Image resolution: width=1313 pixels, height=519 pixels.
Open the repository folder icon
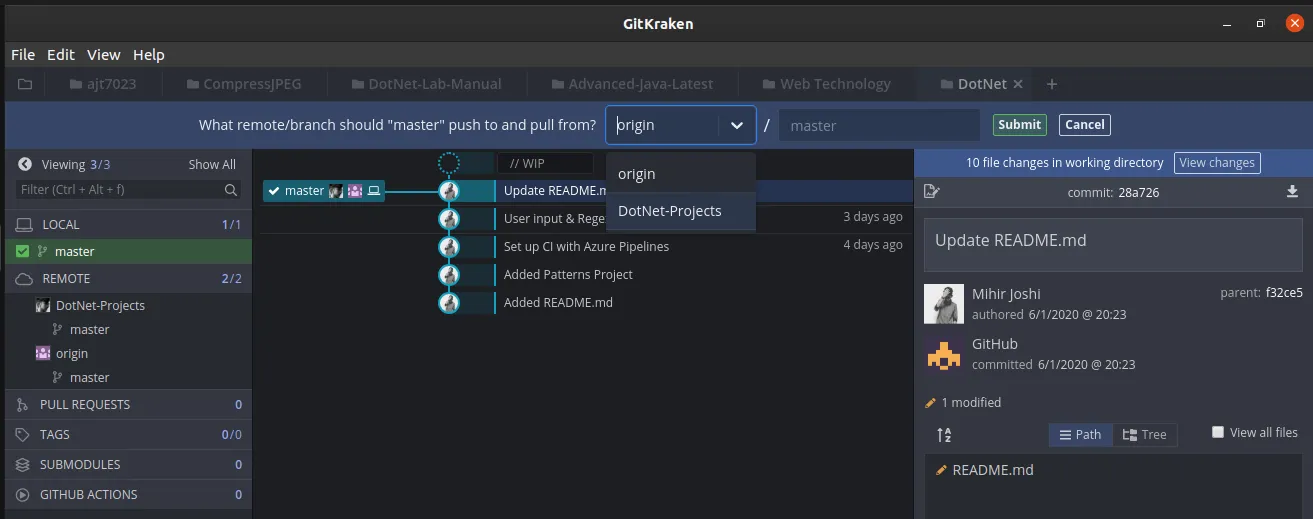click(x=25, y=84)
